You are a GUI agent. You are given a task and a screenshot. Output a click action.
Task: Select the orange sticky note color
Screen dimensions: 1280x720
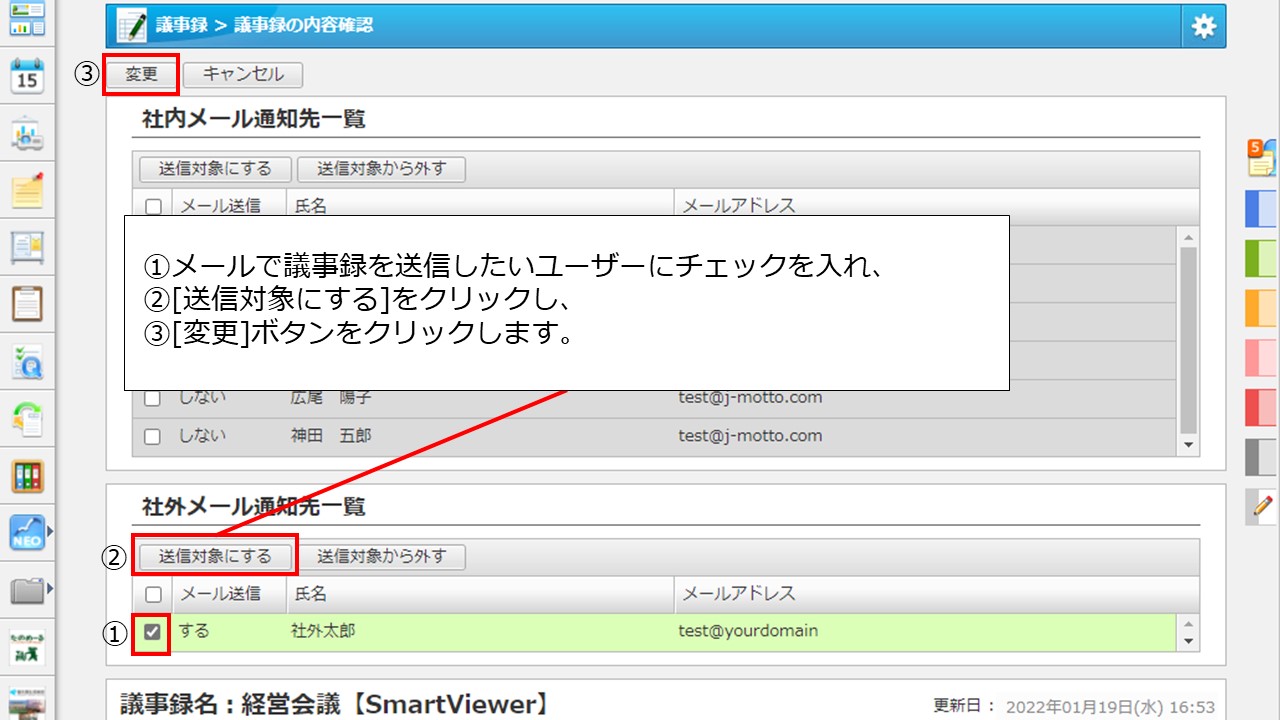[x=1261, y=308]
